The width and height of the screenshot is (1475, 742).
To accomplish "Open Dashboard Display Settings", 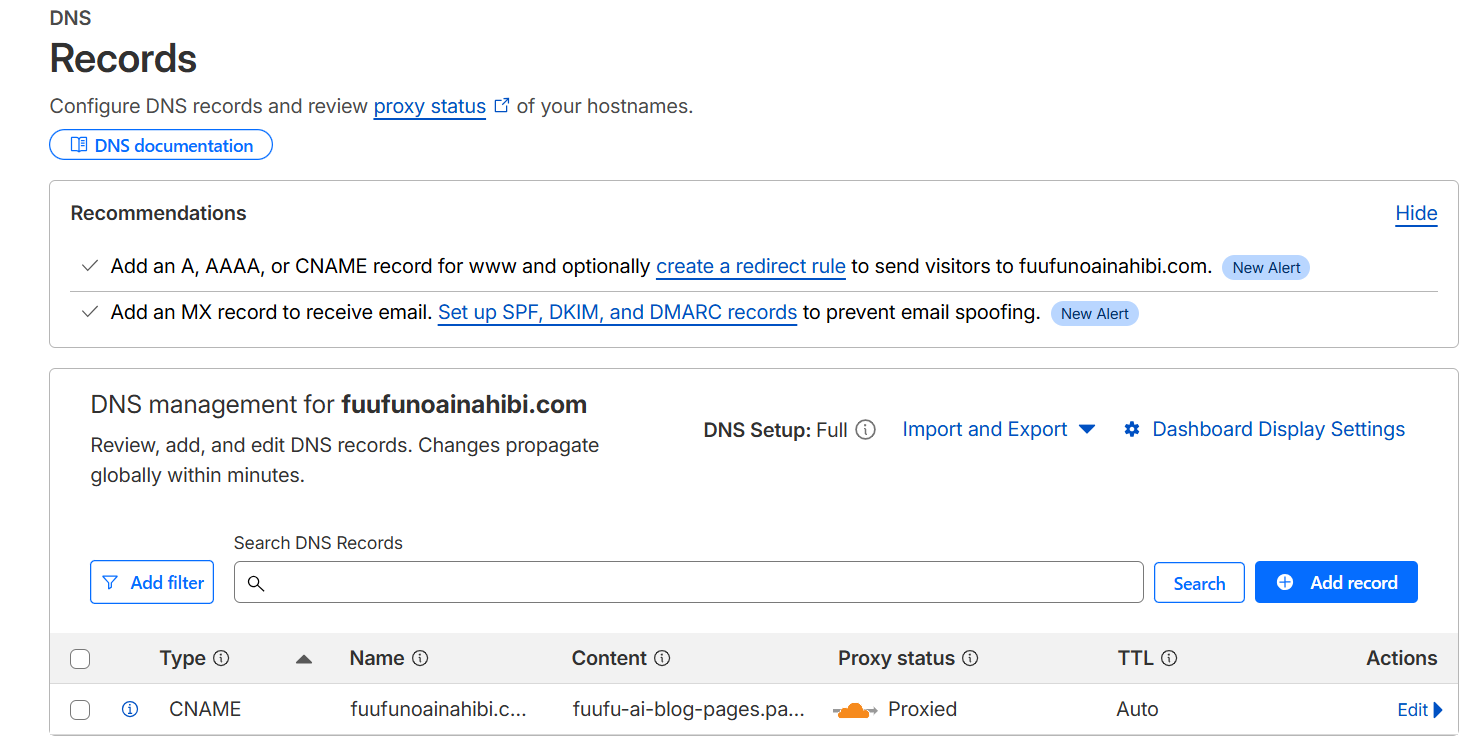I will [1278, 429].
